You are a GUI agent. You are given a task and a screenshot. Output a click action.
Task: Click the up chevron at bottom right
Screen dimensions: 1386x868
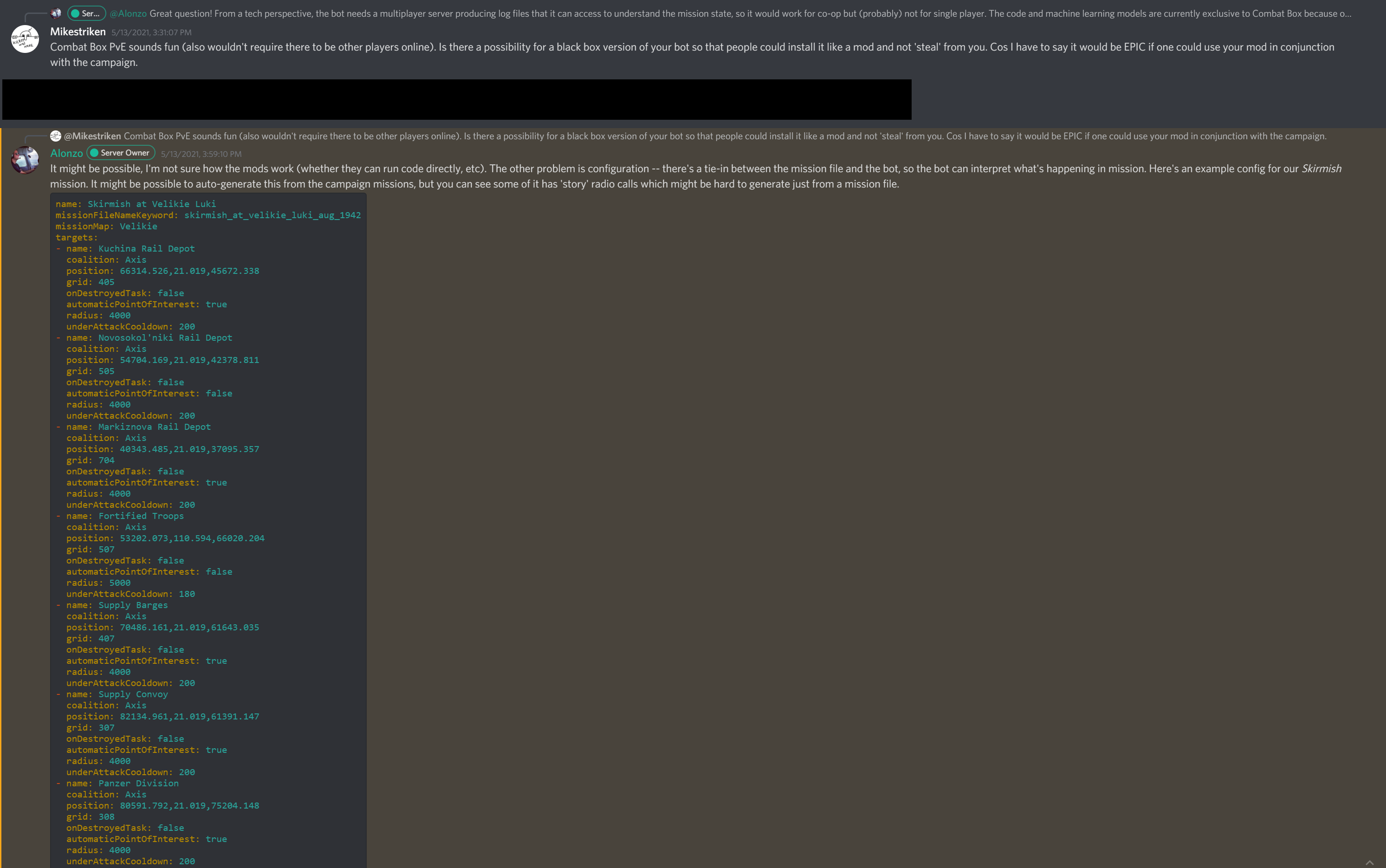tap(1369, 862)
